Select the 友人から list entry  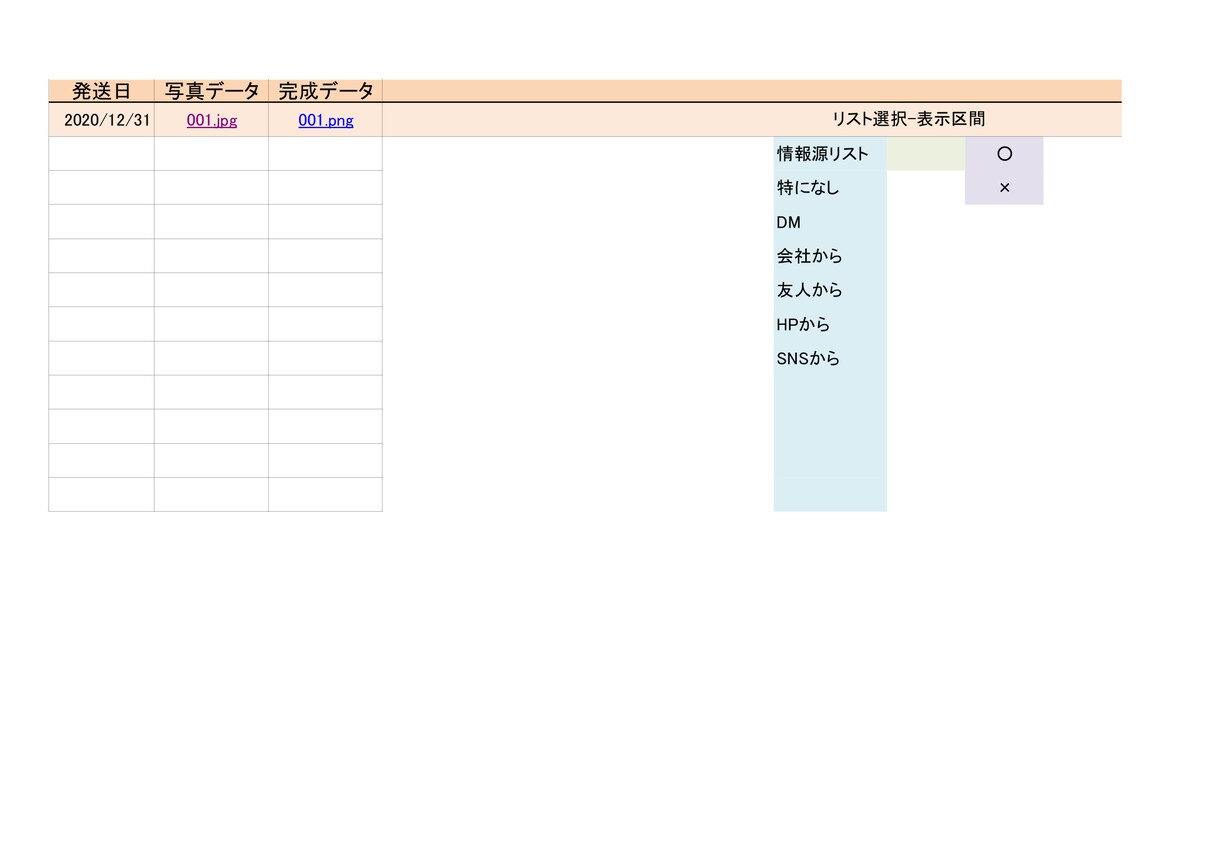830,290
